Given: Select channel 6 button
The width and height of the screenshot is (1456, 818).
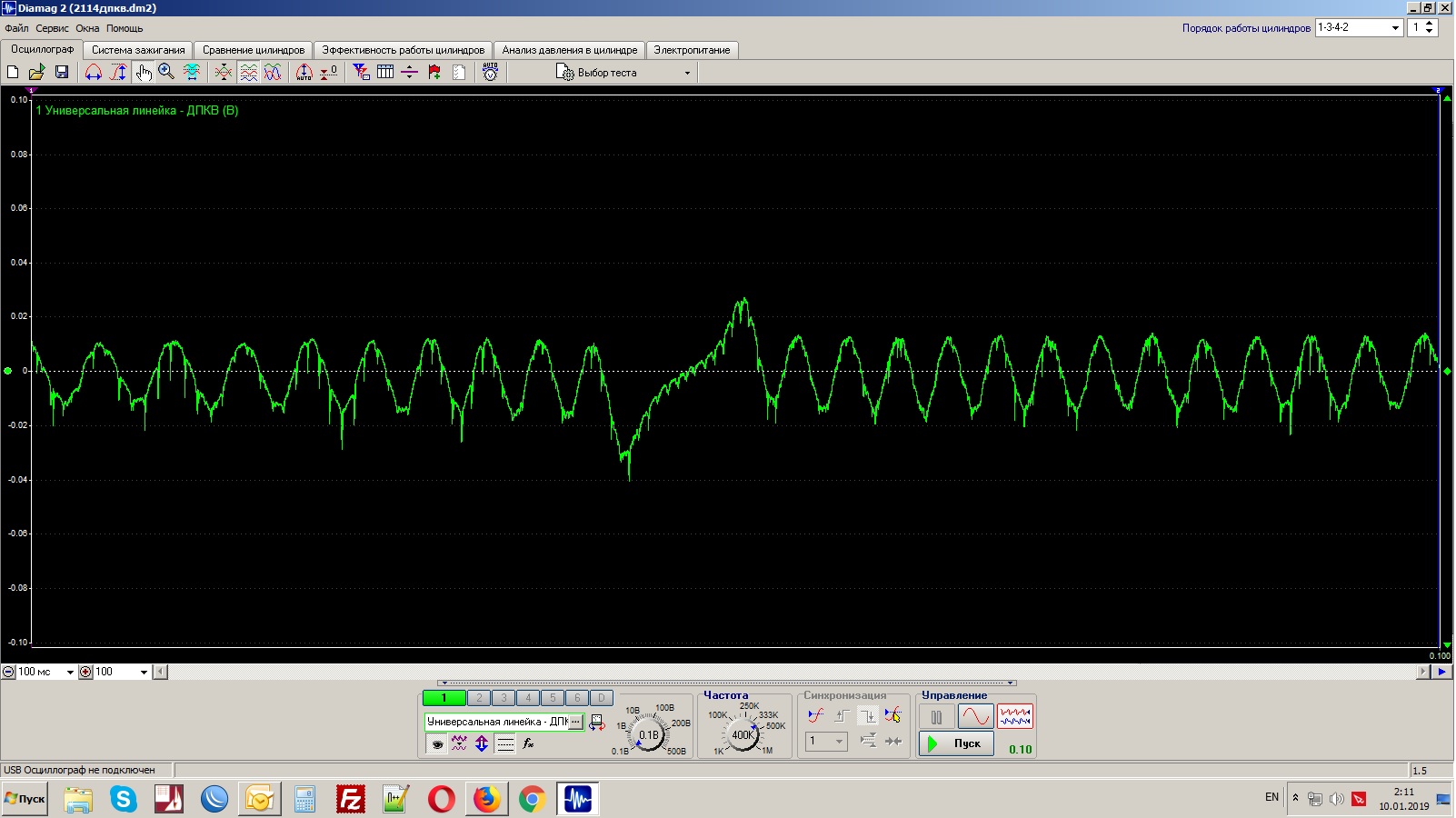Looking at the screenshot, I should [x=577, y=698].
